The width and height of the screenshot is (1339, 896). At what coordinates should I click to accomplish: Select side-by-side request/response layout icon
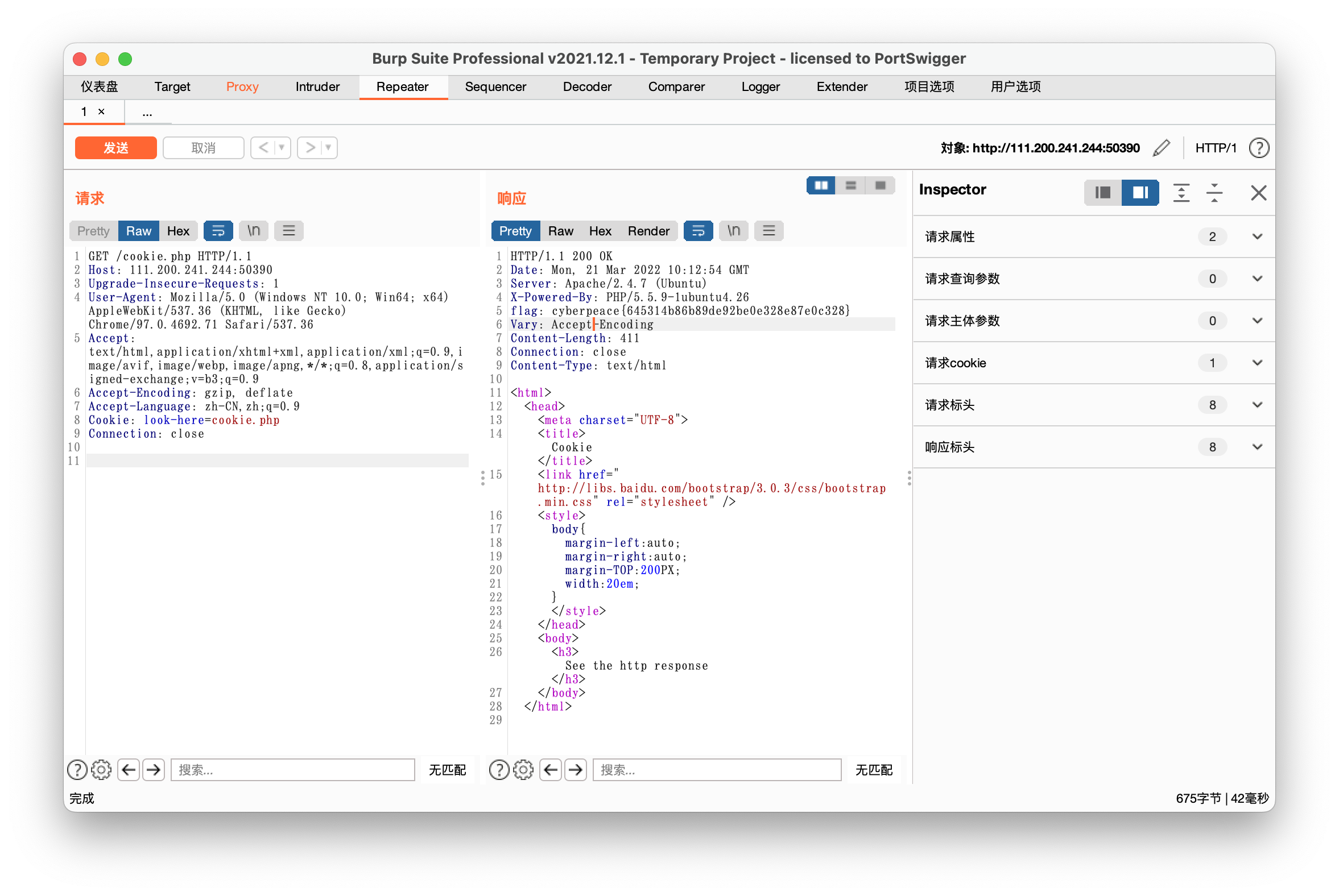click(x=821, y=185)
